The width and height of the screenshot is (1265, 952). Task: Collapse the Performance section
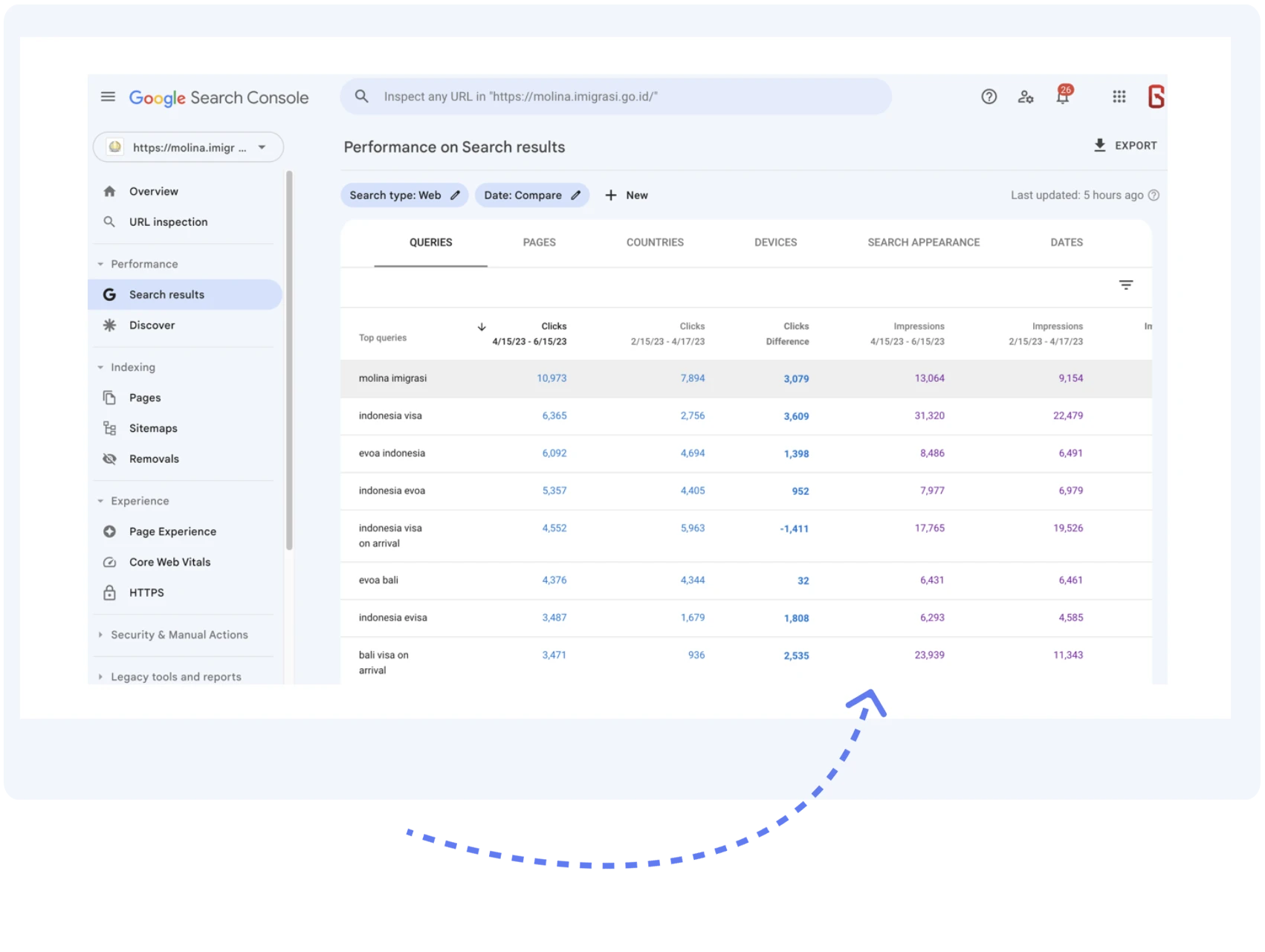[x=100, y=264]
